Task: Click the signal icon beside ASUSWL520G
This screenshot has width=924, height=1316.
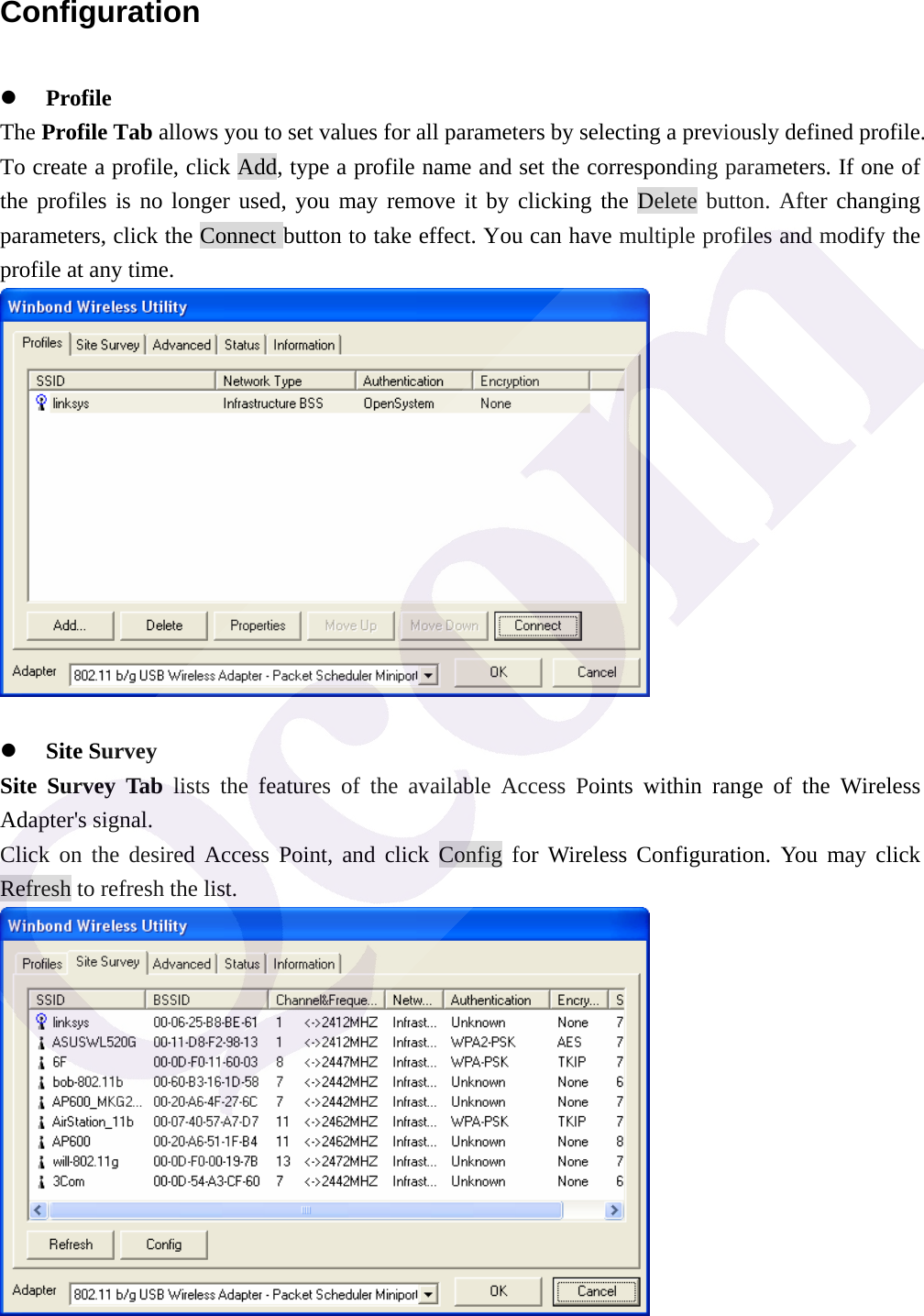Action: pyautogui.click(x=42, y=1042)
